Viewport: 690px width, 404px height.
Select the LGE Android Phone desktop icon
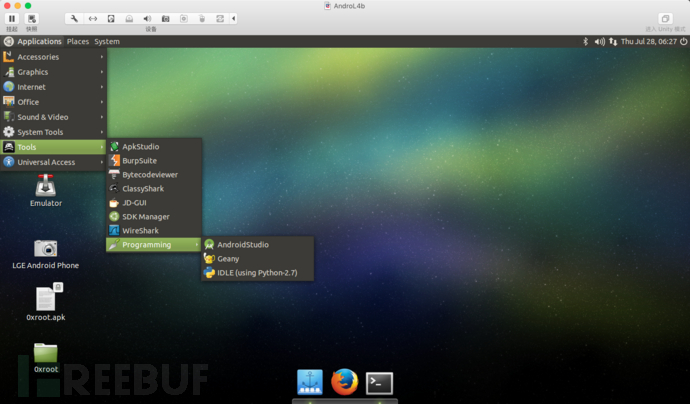tap(46, 254)
